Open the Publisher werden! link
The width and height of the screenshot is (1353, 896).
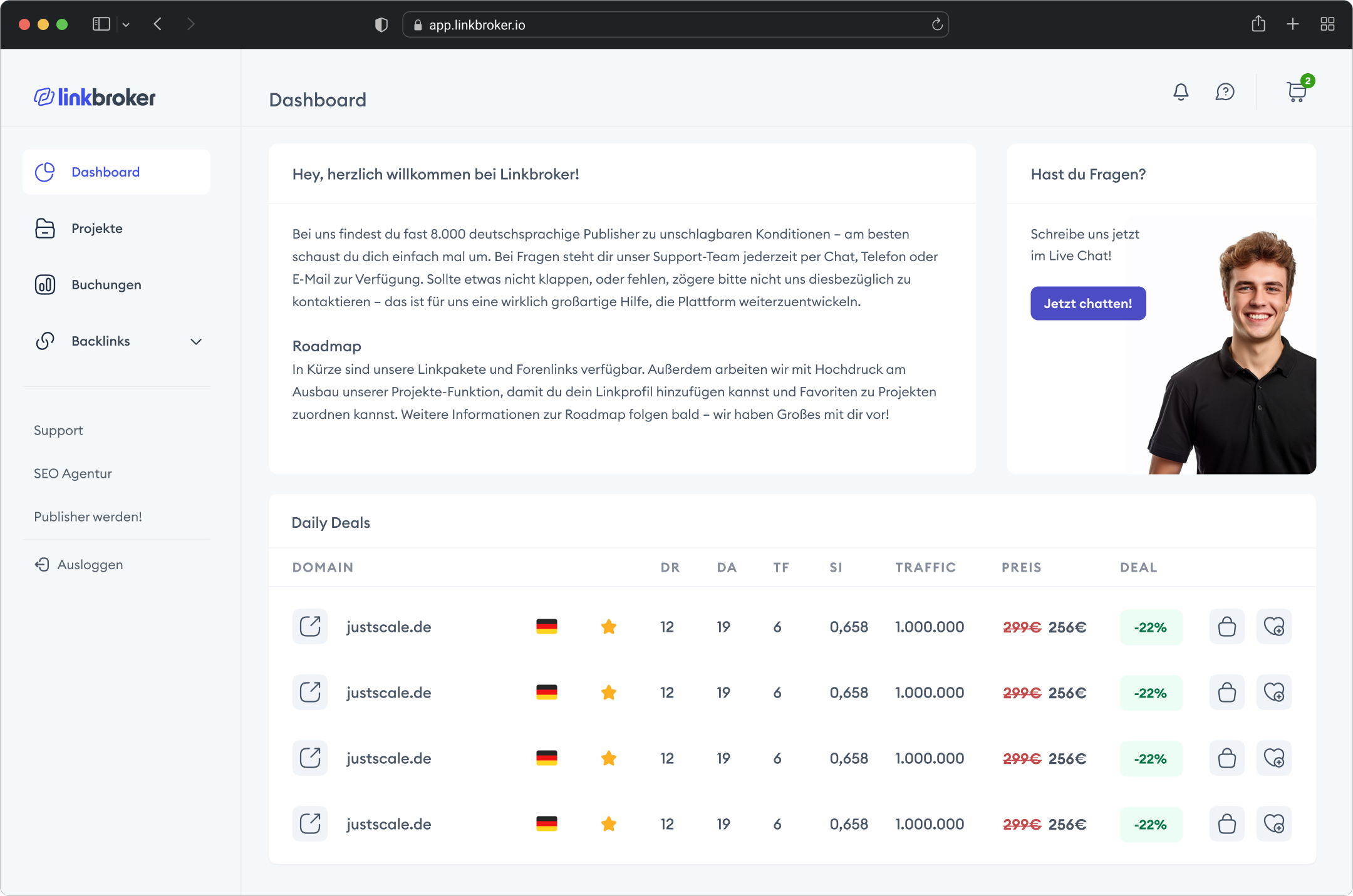[88, 517]
